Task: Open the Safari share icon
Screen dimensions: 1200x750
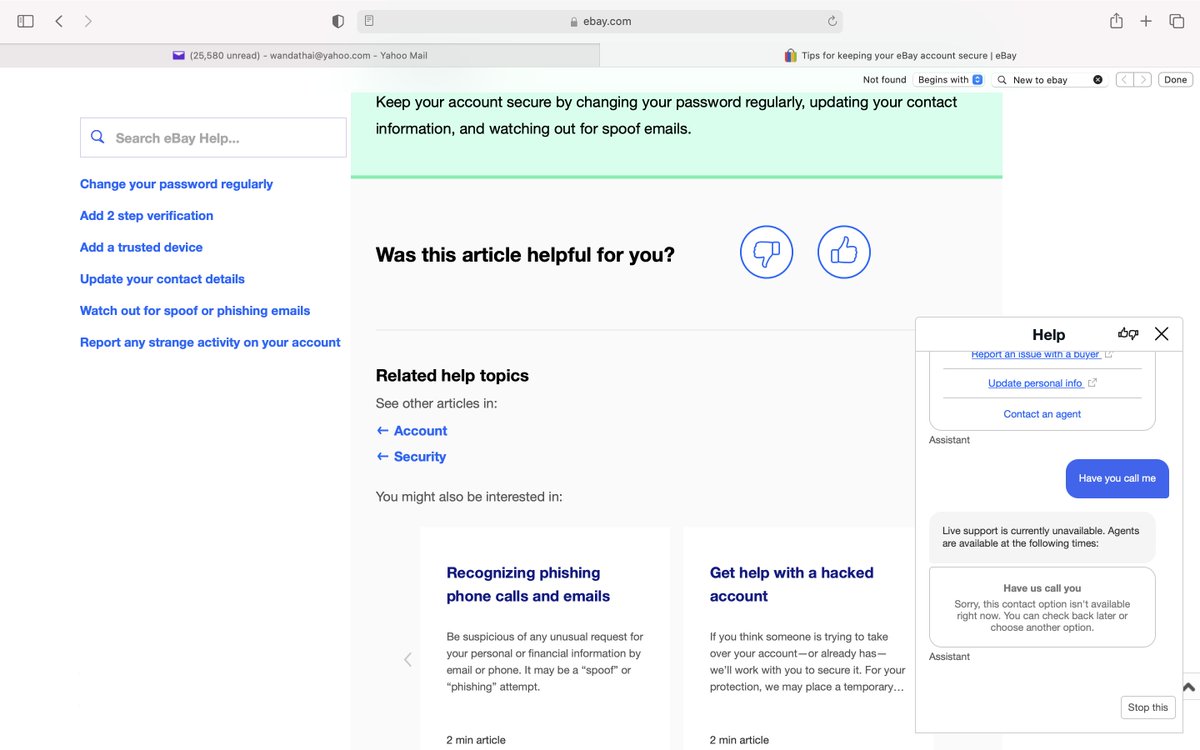Action: click(1116, 21)
